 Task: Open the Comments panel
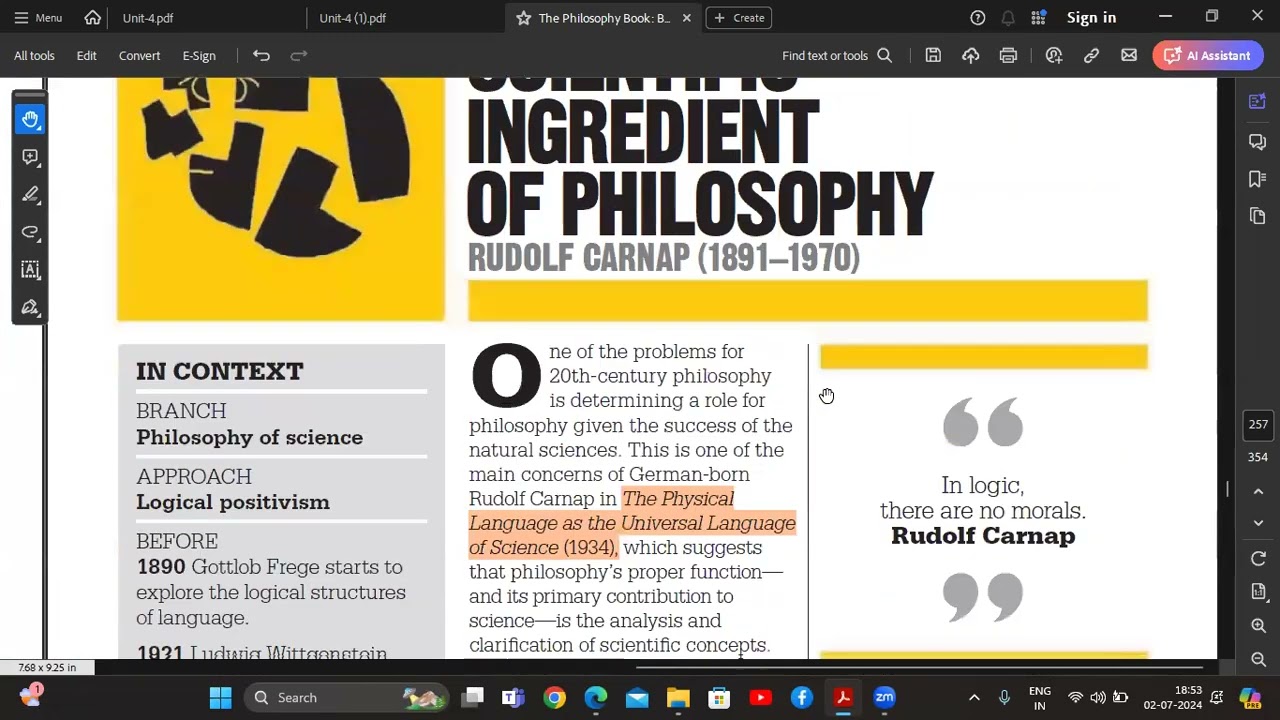click(x=1258, y=142)
